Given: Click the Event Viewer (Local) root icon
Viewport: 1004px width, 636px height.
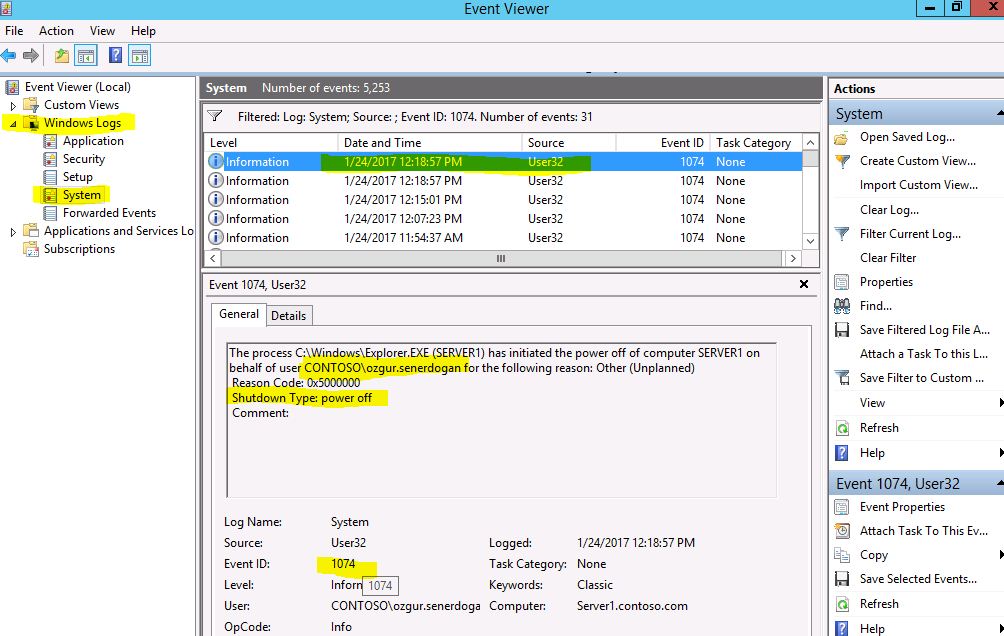Looking at the screenshot, I should [12, 87].
